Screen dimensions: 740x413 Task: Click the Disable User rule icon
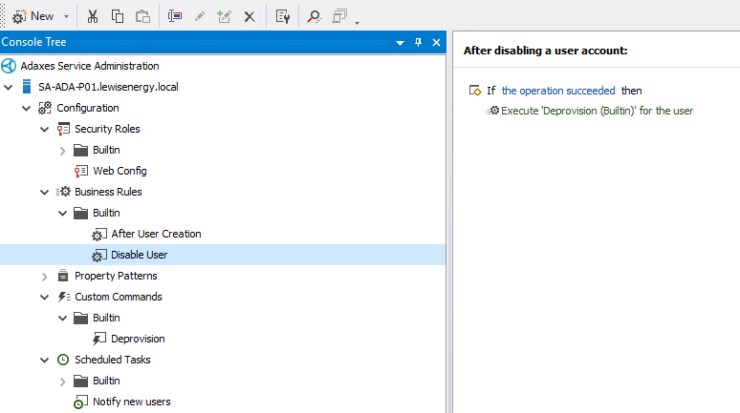pos(99,255)
